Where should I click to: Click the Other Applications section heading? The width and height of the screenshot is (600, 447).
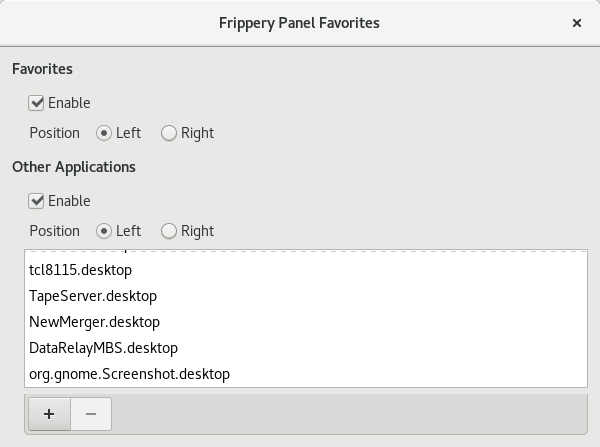click(x=74, y=167)
